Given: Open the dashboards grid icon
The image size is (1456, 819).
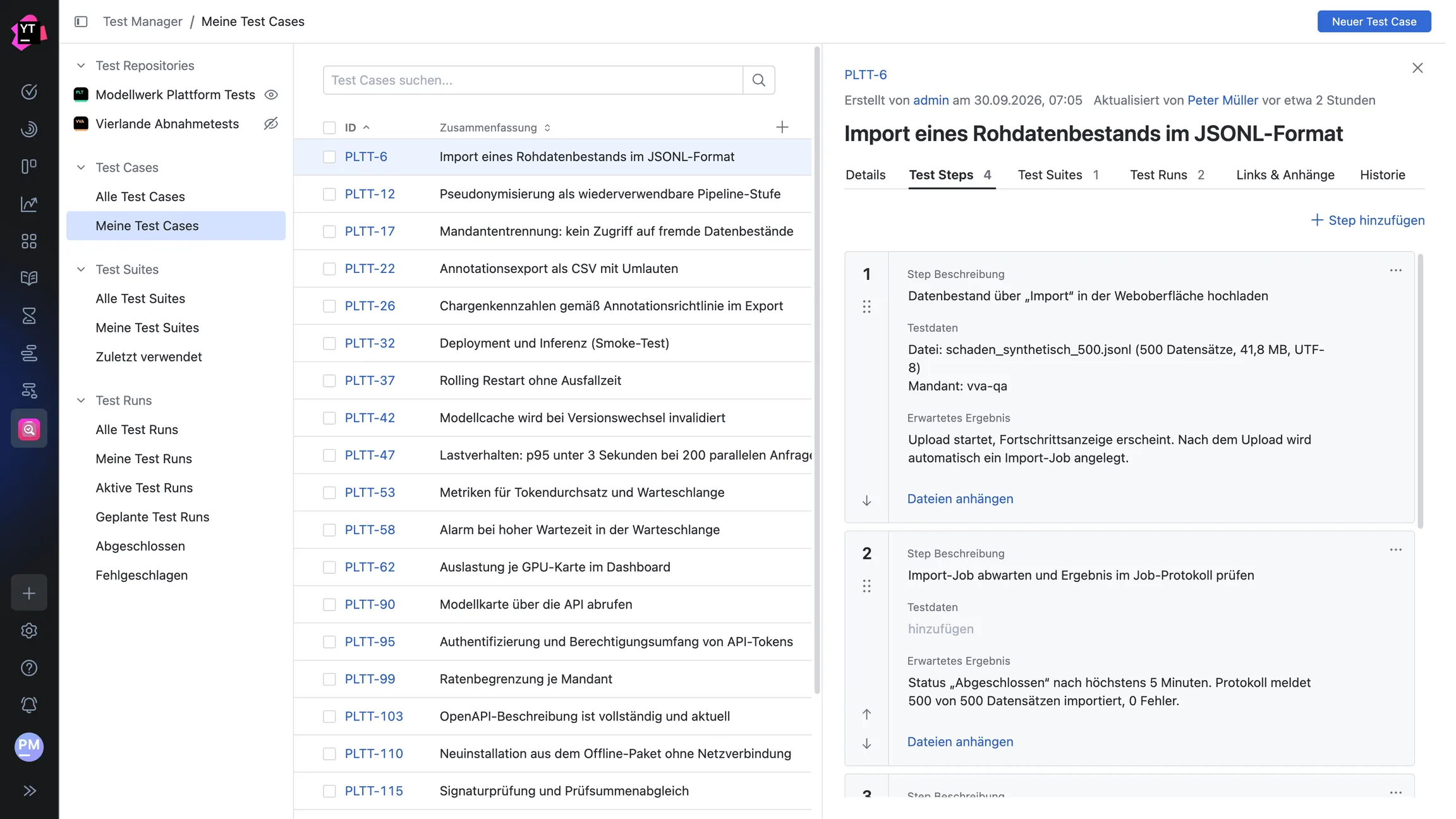Looking at the screenshot, I should tap(29, 241).
